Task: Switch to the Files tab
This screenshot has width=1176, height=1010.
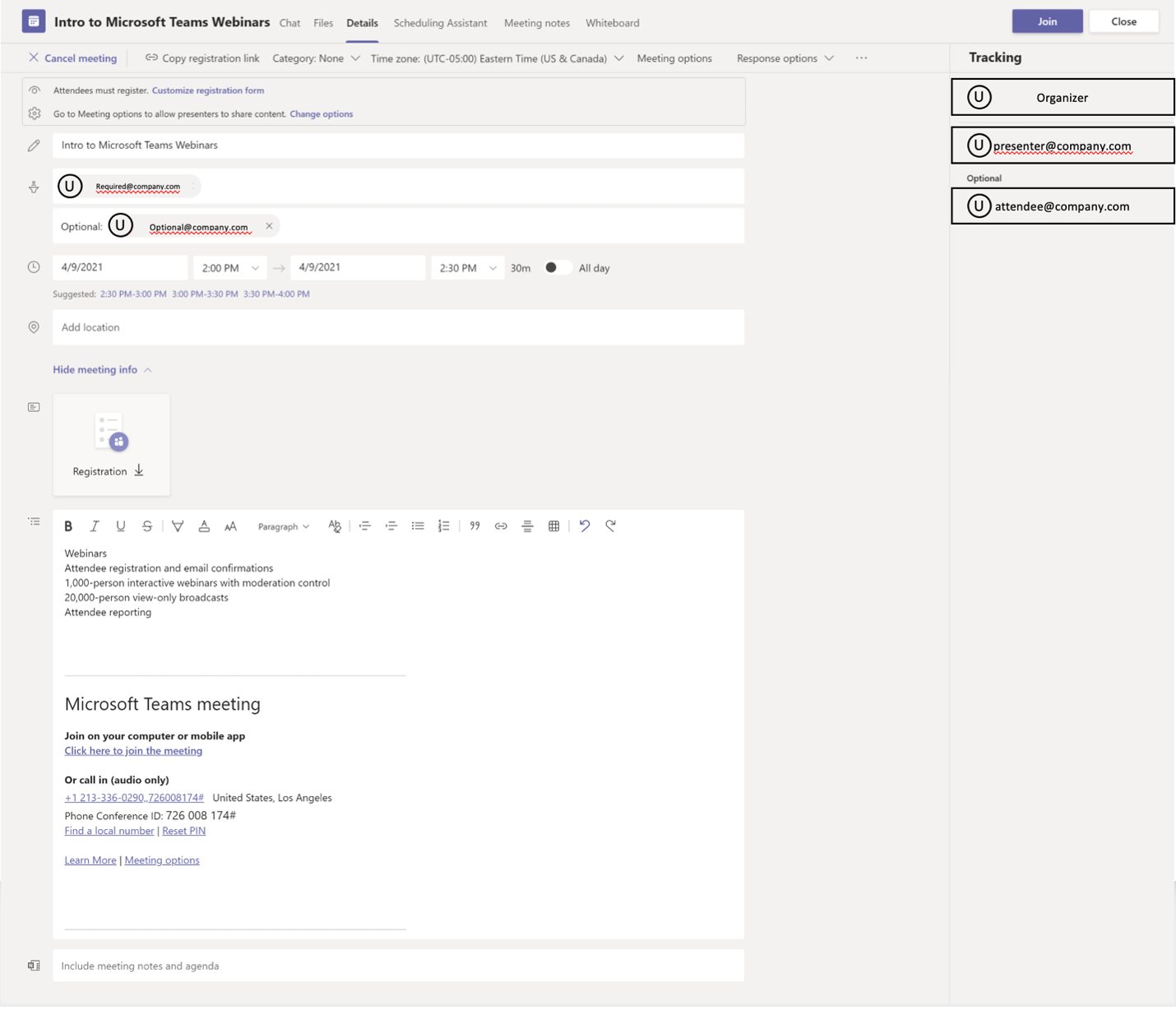Action: (323, 23)
